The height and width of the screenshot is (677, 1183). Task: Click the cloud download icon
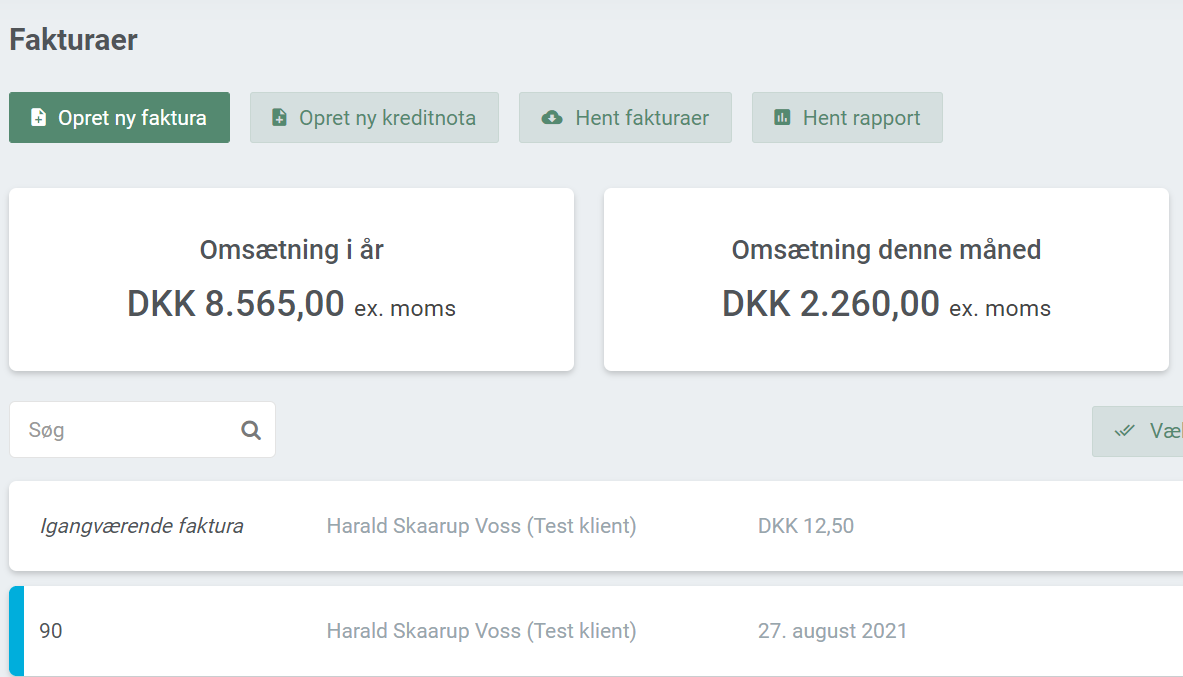click(551, 118)
